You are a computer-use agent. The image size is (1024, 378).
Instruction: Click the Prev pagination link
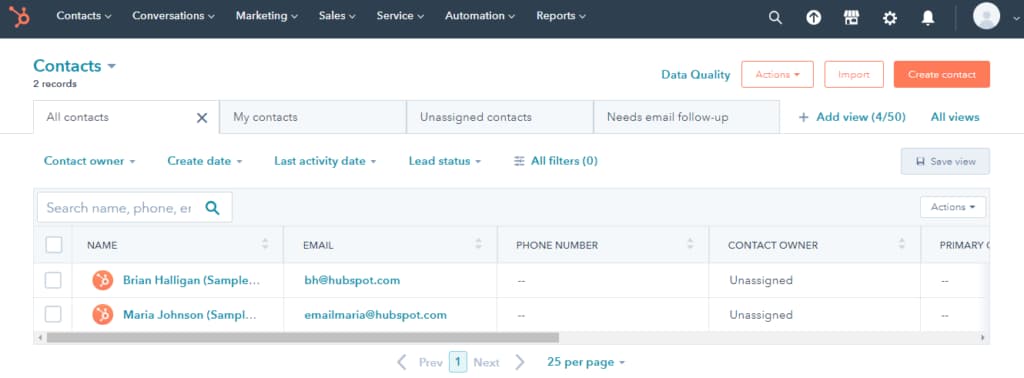click(x=431, y=362)
